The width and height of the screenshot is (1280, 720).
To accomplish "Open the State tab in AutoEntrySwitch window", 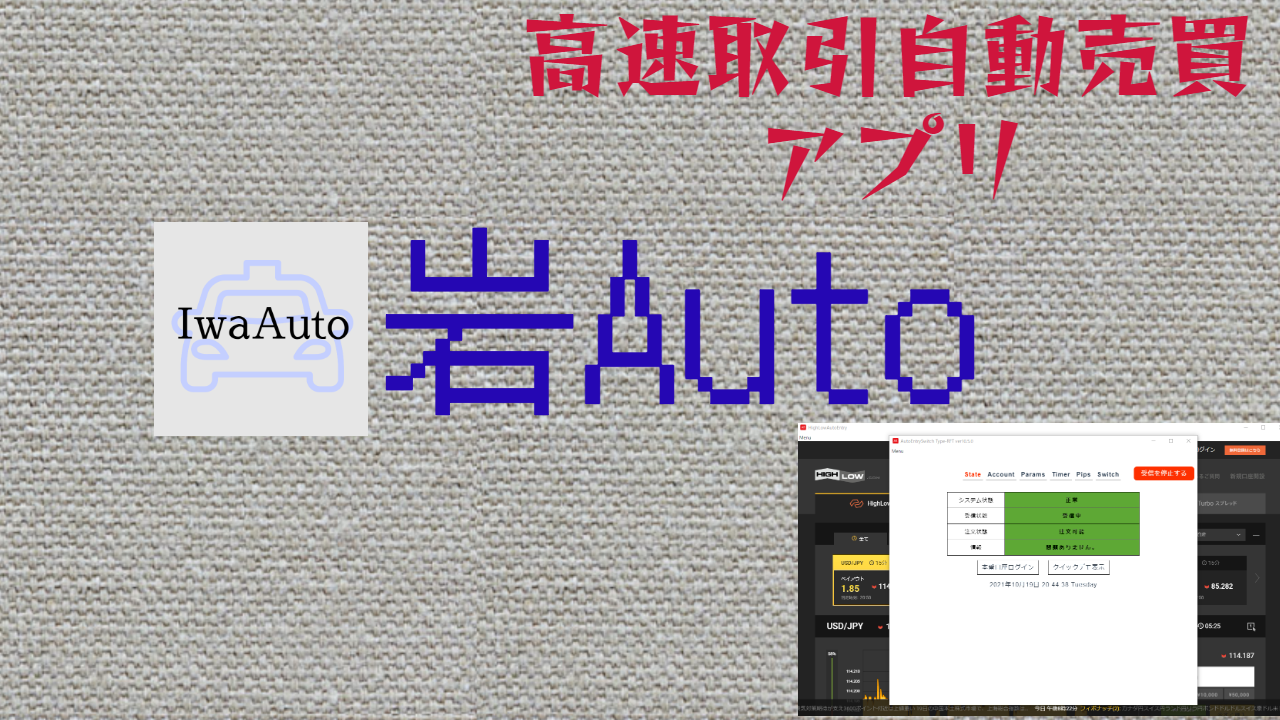I will (973, 474).
